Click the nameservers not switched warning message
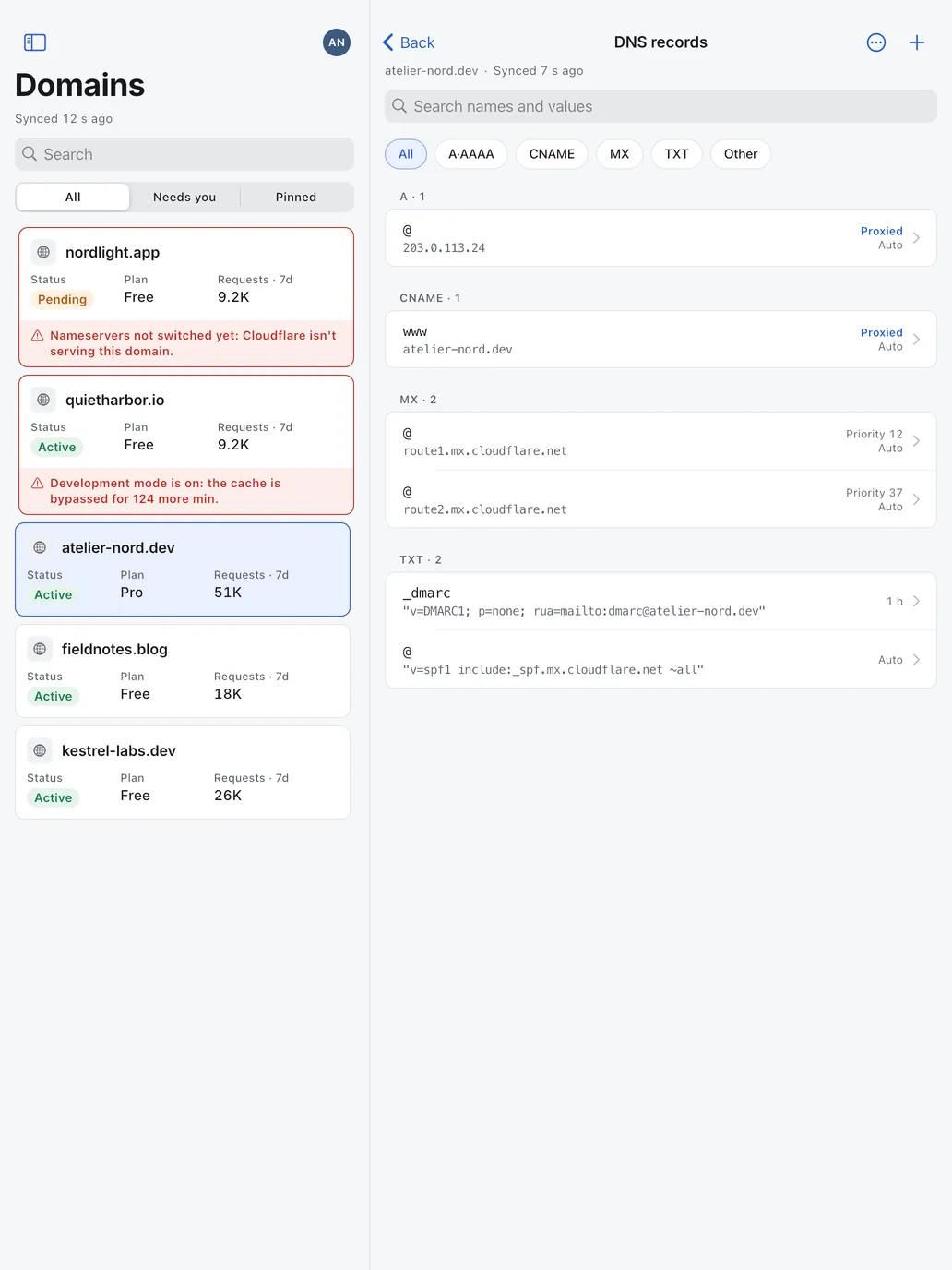Screen dimensions: 952x1270 point(193,343)
